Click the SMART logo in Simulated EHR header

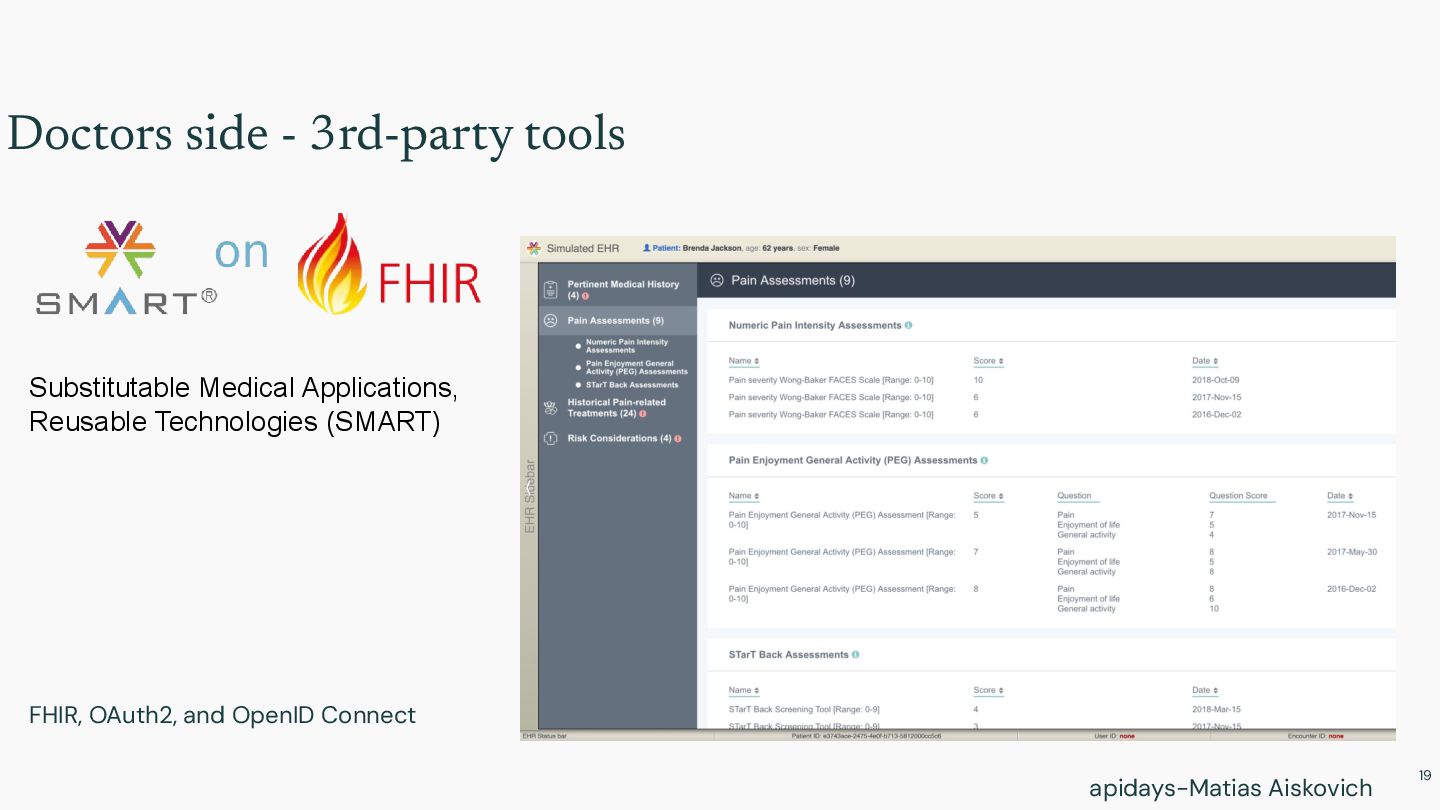point(534,248)
